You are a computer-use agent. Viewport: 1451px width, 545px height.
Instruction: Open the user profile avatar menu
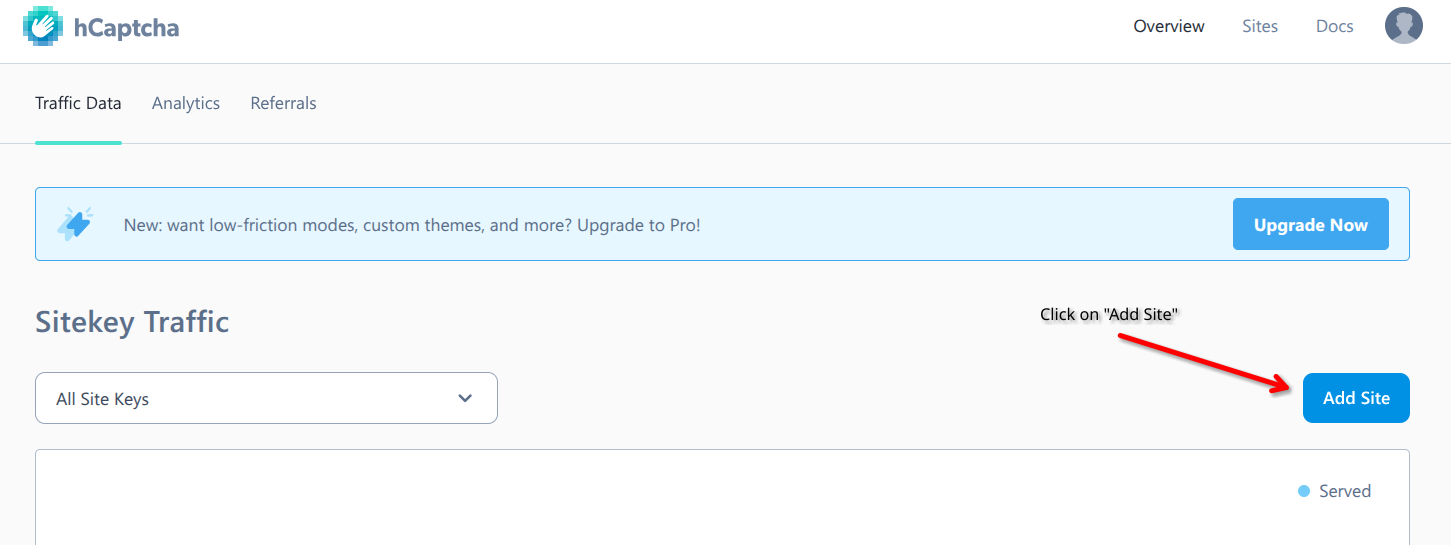(x=1403, y=26)
